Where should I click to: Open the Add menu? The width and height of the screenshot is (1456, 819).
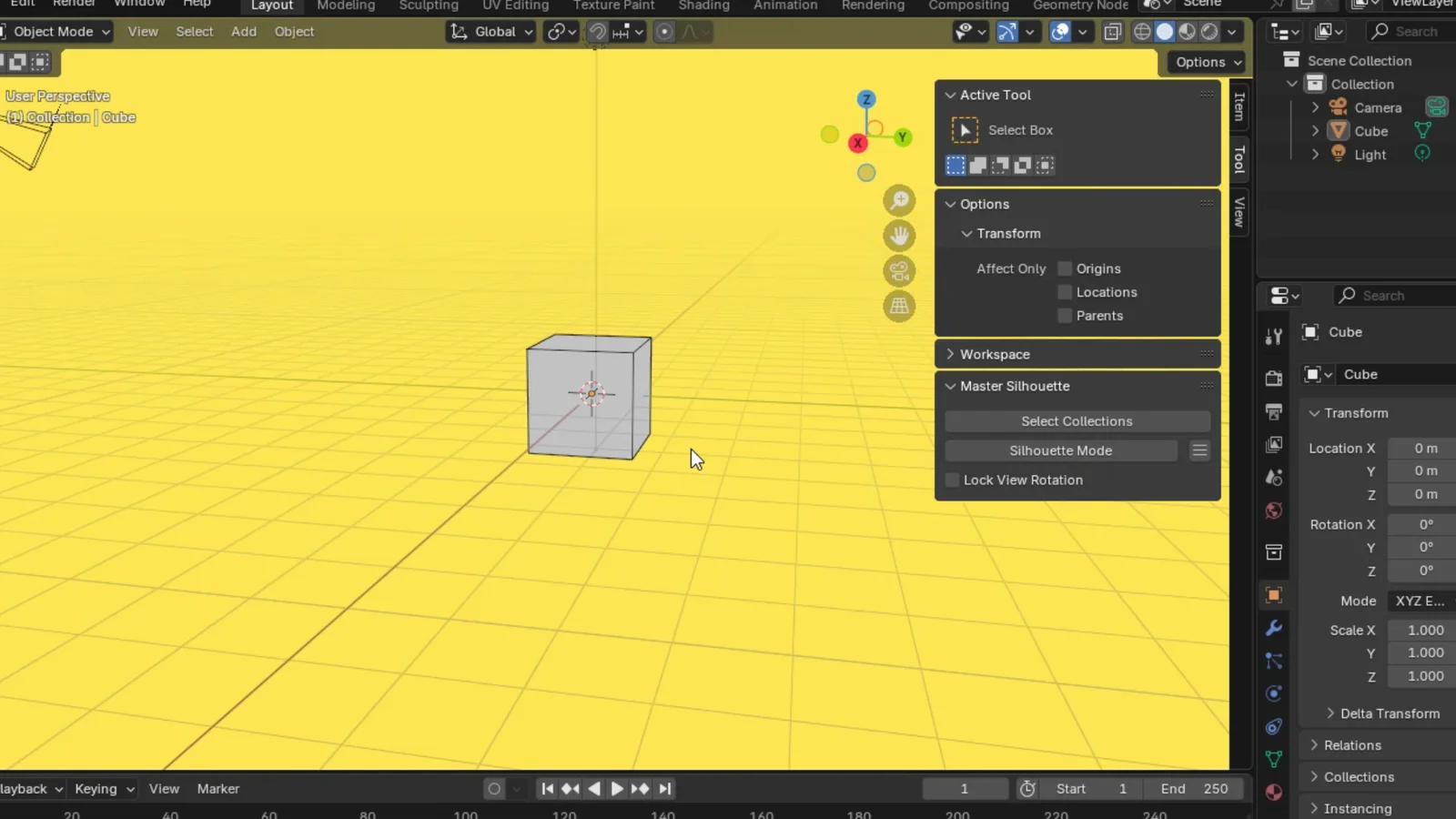click(243, 32)
